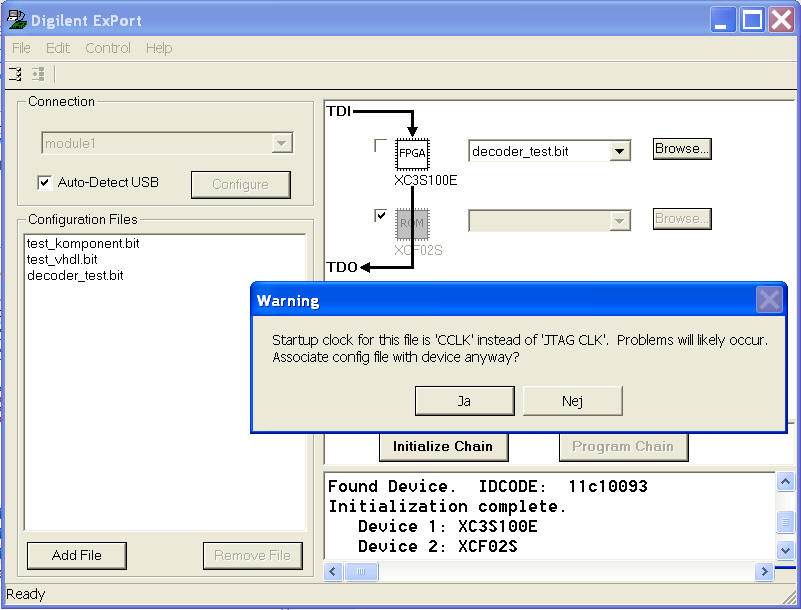
Task: Select test_vhdl.bit in Configuration Files
Action: coord(62,260)
